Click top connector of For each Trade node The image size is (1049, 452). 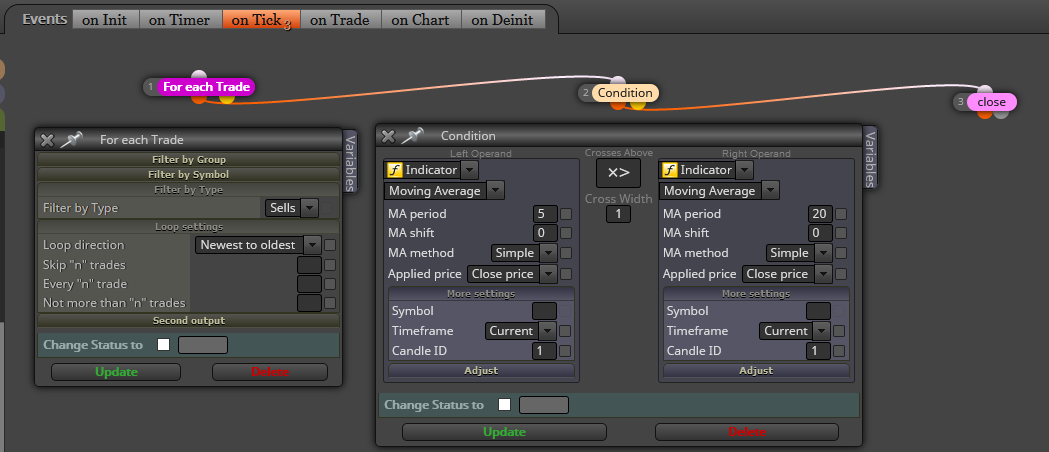(x=199, y=76)
